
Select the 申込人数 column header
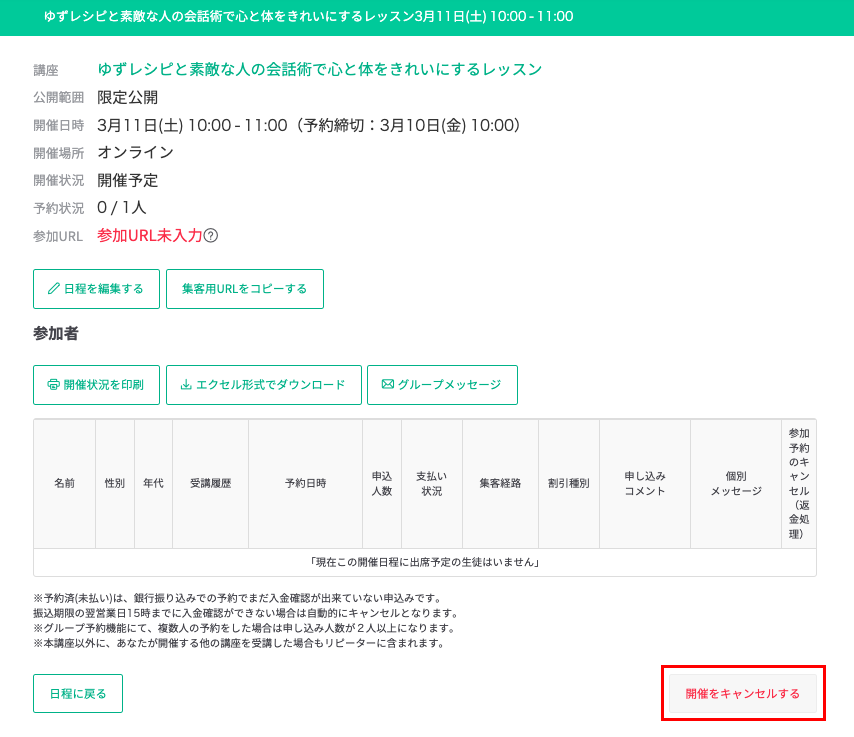tap(382, 483)
